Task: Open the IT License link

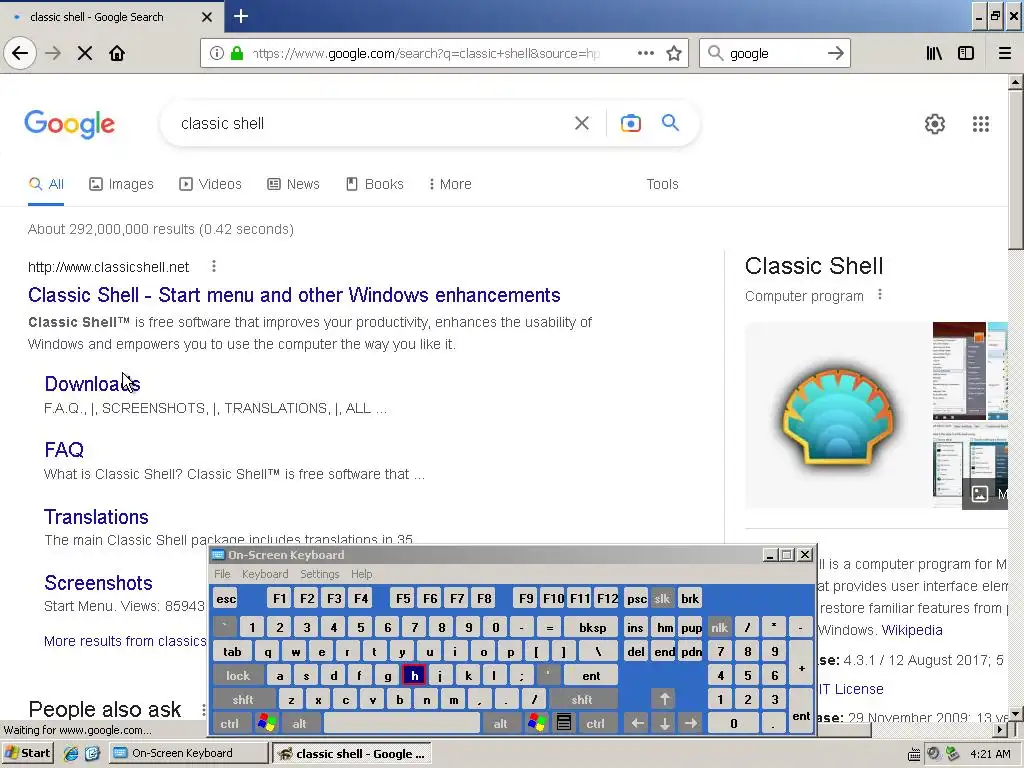Action: point(851,689)
